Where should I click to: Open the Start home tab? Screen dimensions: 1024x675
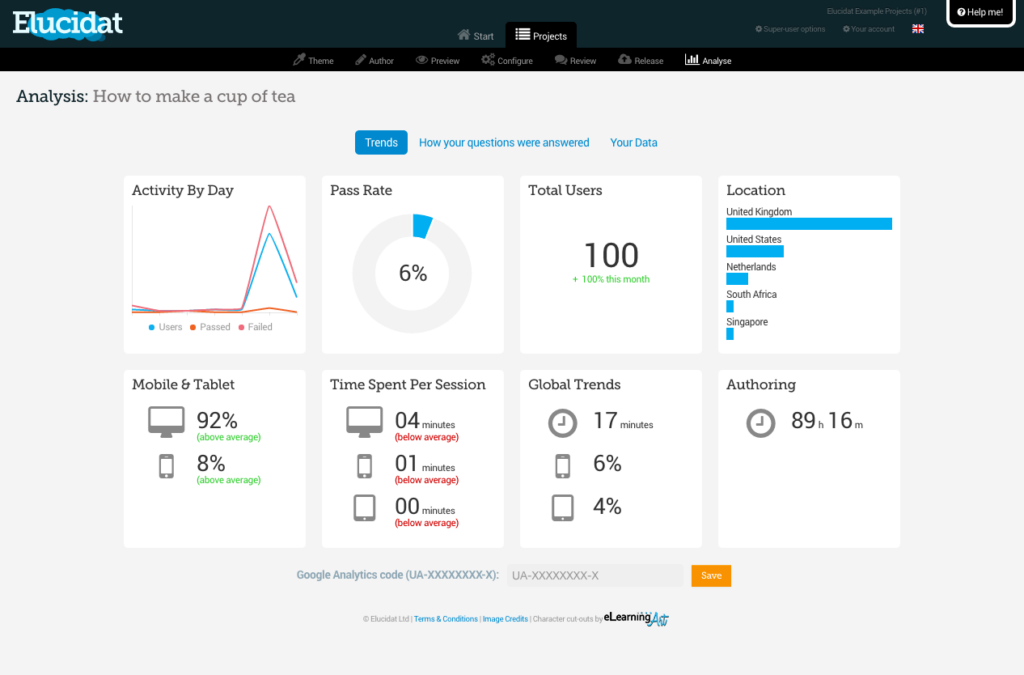pyautogui.click(x=476, y=36)
